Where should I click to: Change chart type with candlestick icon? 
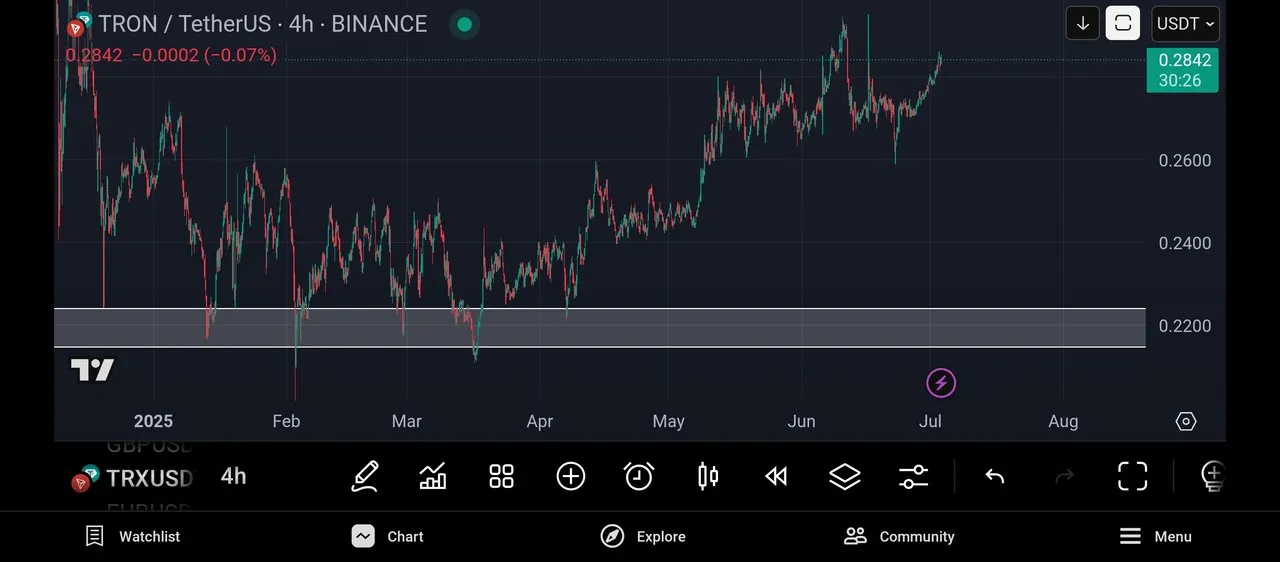coord(708,476)
